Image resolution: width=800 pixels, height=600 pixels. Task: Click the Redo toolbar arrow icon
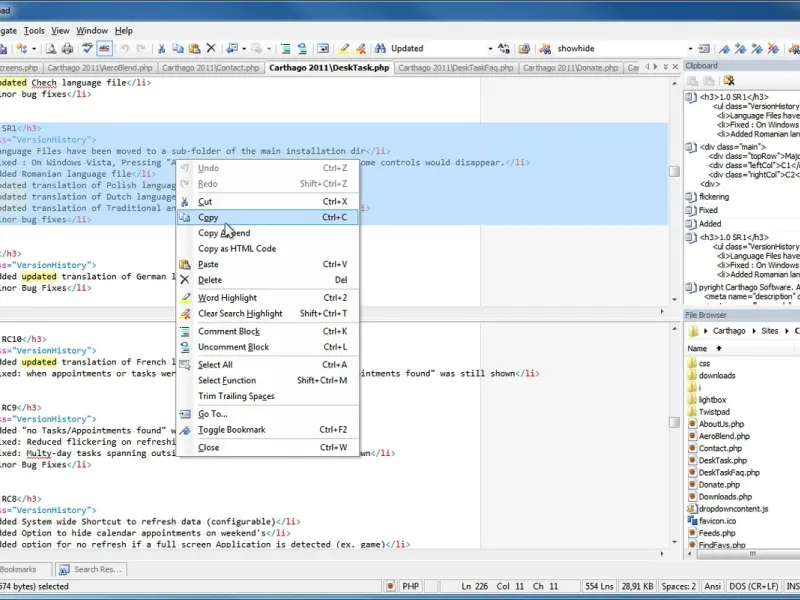pyautogui.click(x=141, y=48)
